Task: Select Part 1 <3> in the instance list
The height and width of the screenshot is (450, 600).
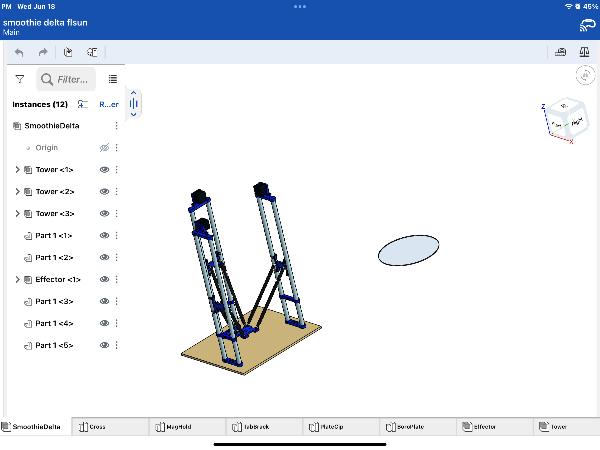Action: 54,302
